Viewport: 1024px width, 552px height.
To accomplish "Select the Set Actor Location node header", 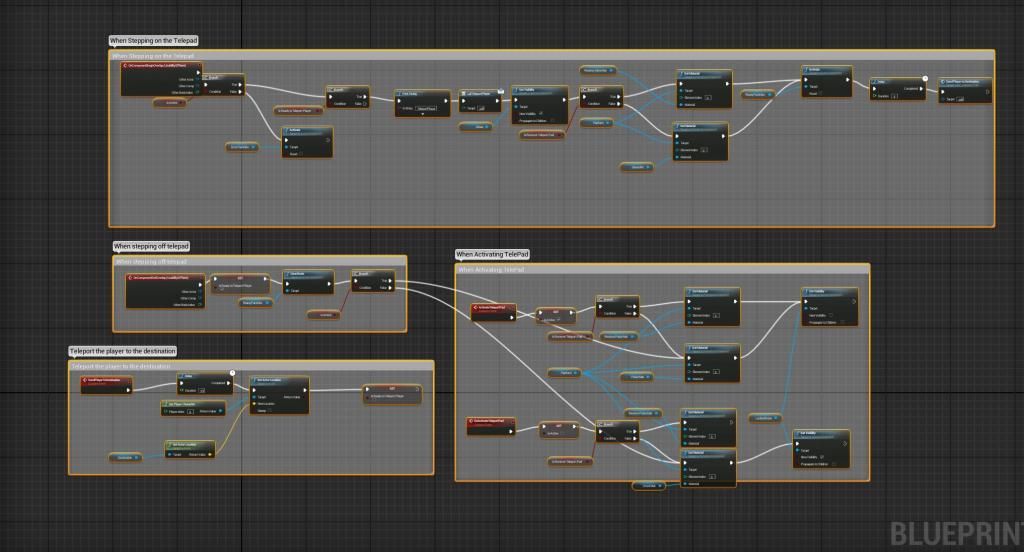I will (280, 380).
